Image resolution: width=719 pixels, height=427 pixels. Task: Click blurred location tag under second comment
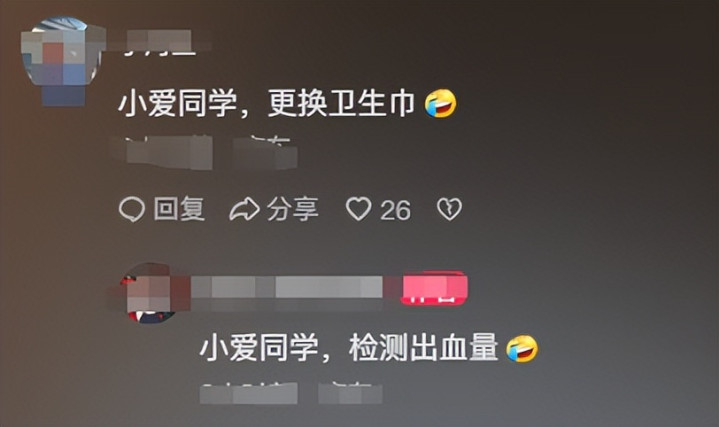click(x=350, y=394)
